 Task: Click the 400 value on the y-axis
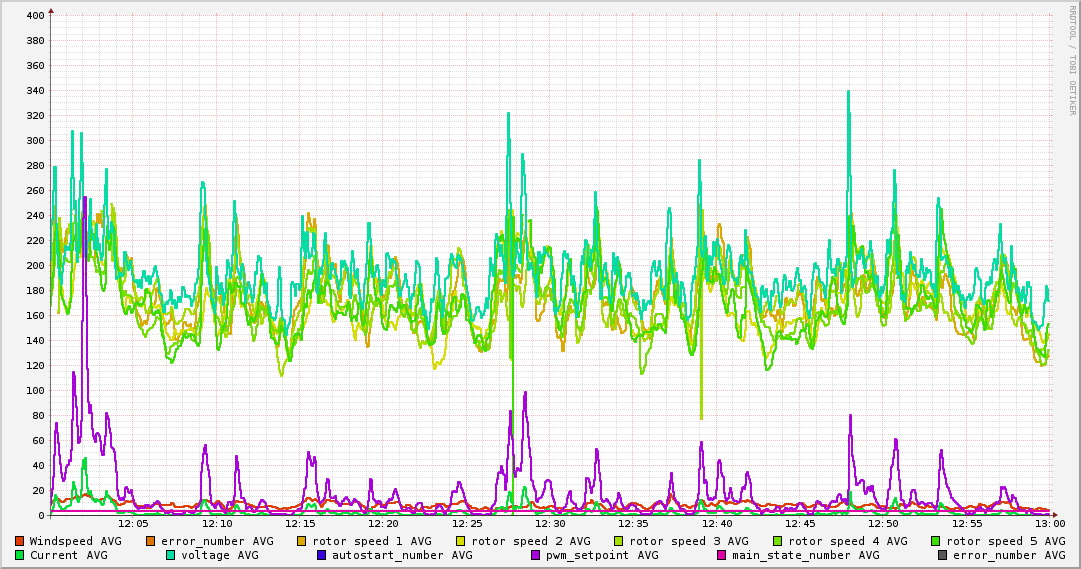[35, 16]
